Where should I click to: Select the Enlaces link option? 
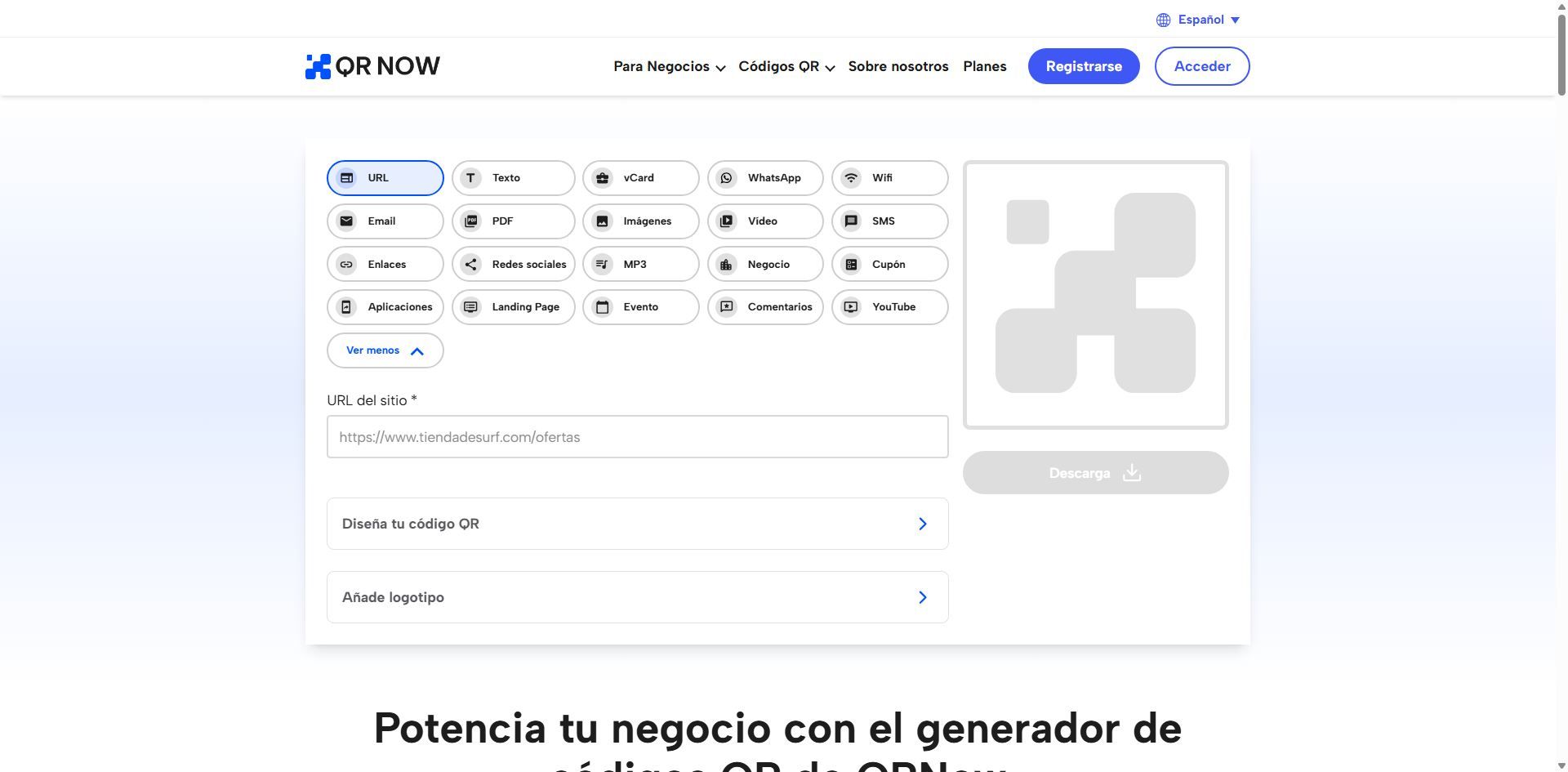click(385, 265)
